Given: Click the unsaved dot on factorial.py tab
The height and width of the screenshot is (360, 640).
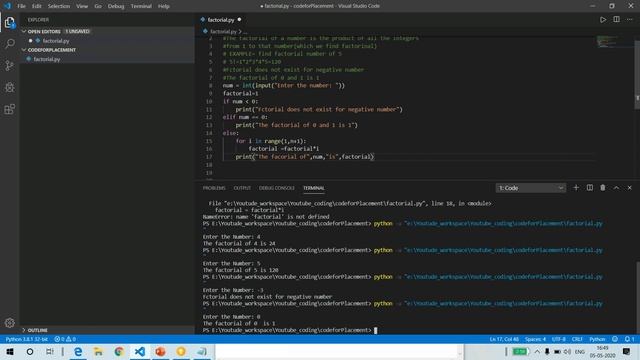Looking at the screenshot, I should 239,20.
